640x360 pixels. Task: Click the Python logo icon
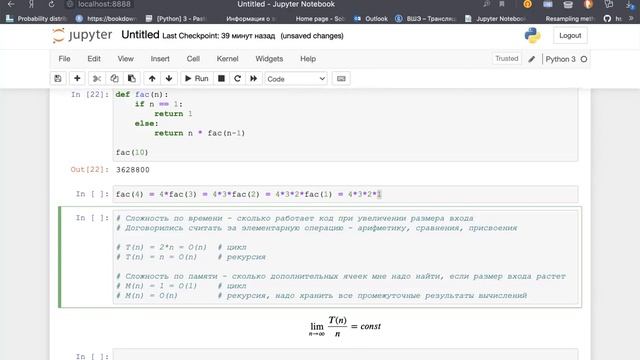point(532,36)
